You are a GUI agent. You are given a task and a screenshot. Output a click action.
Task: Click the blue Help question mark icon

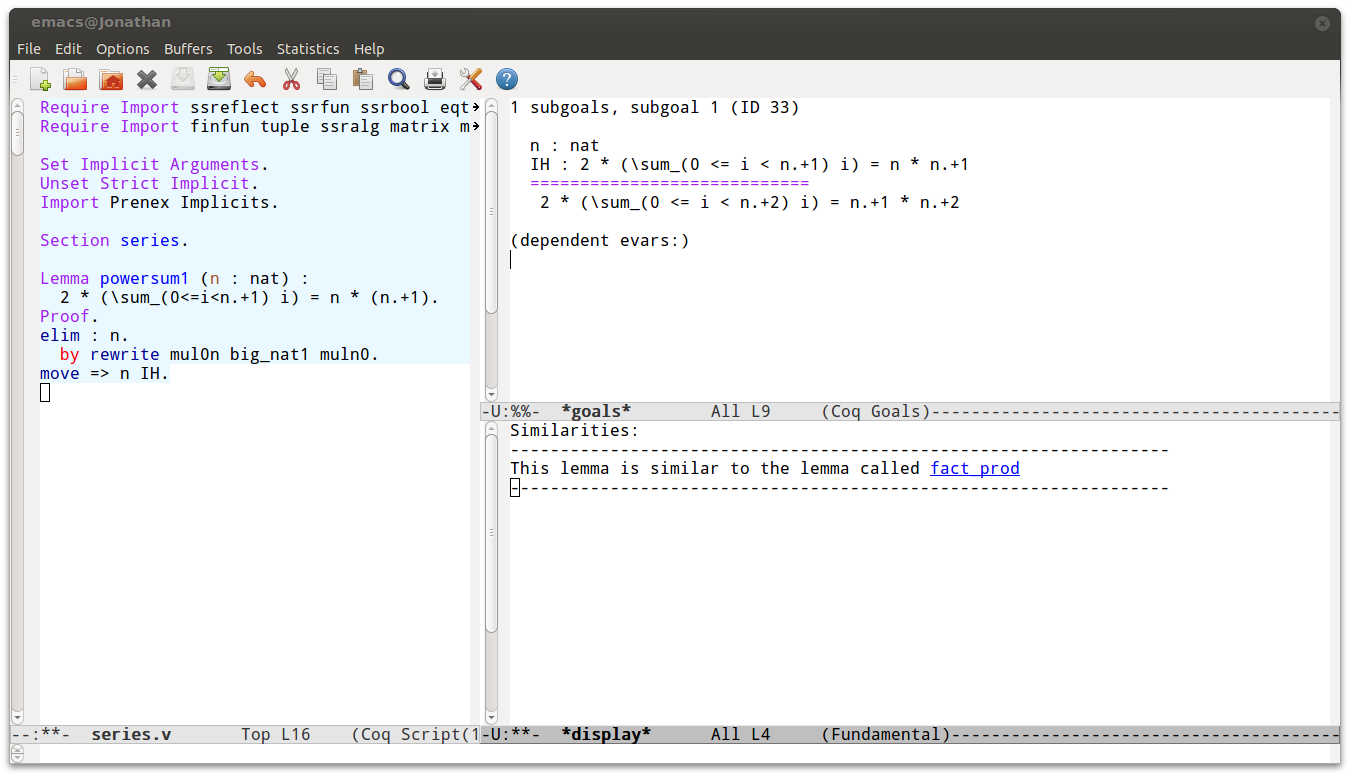tap(507, 79)
